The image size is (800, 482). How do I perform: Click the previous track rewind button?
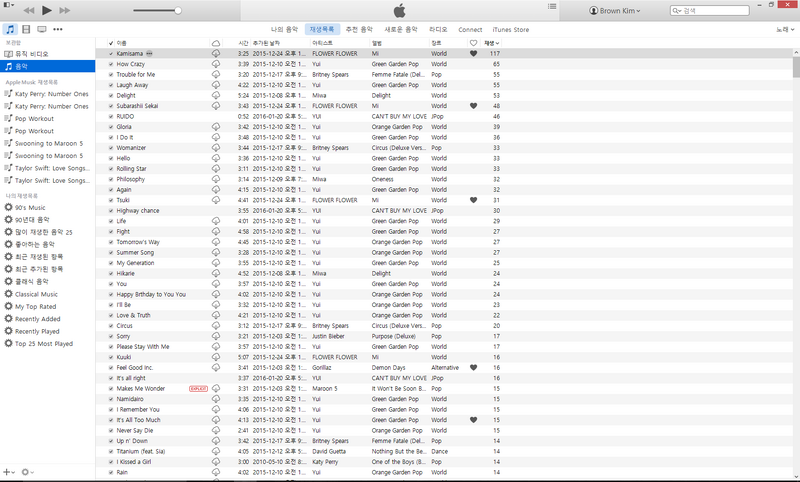[29, 10]
